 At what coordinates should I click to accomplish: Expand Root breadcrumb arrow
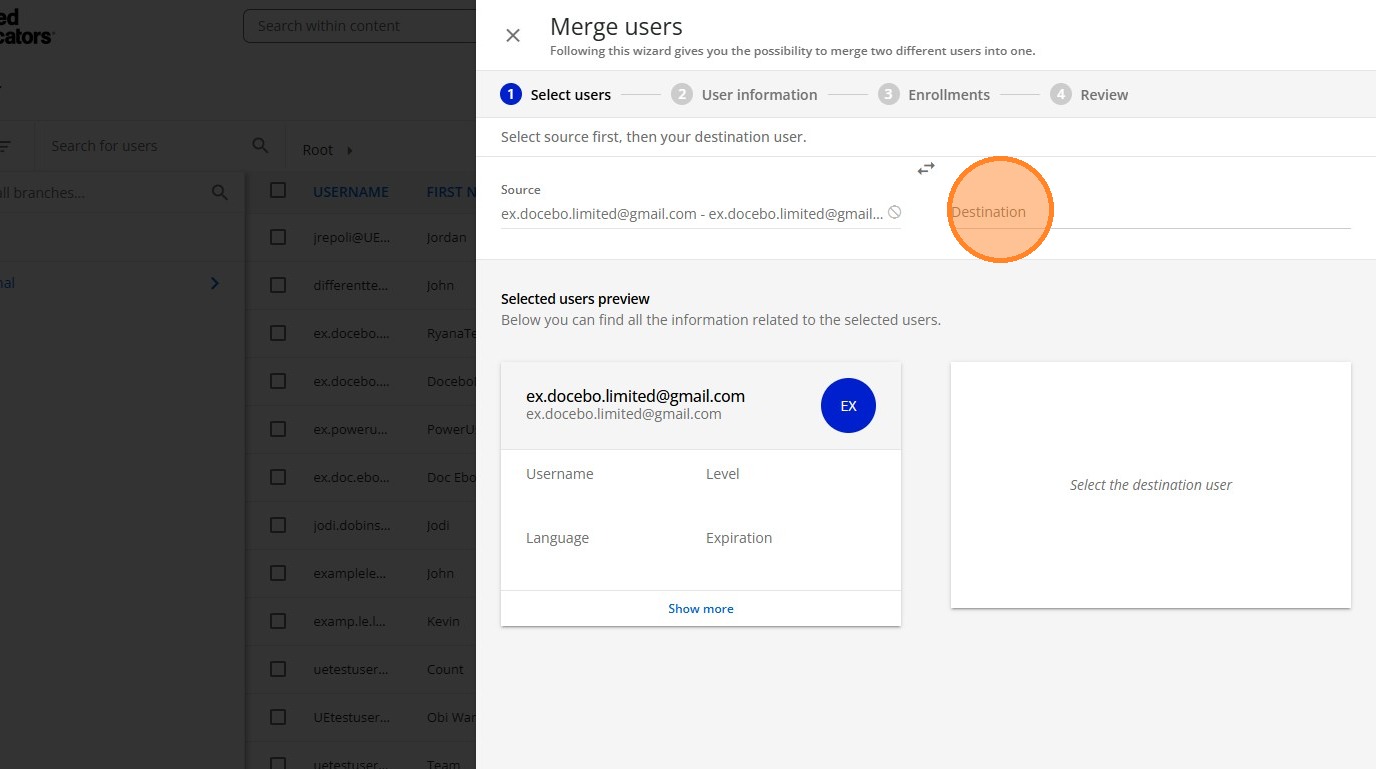(350, 150)
